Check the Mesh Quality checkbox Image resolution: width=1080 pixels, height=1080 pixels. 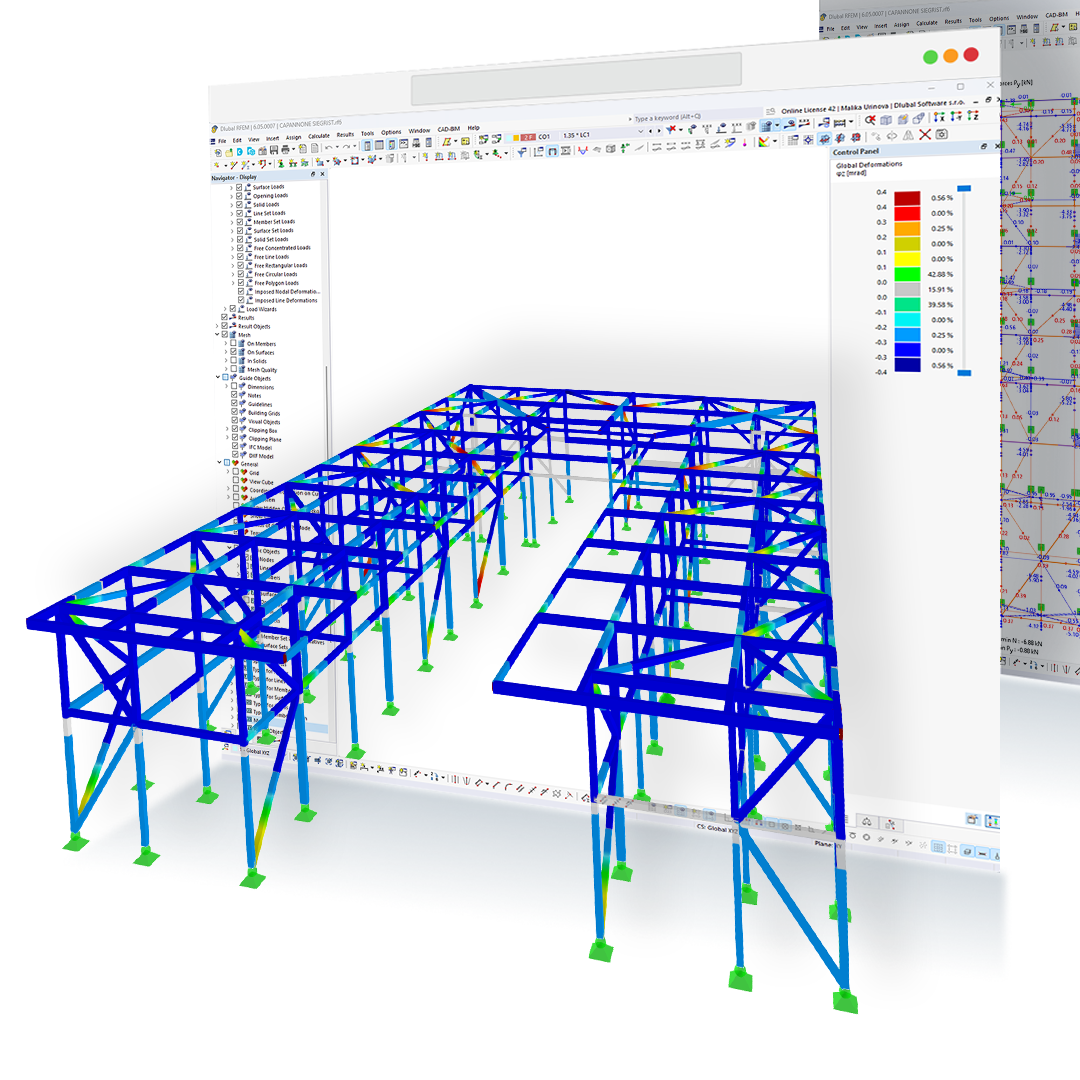point(234,369)
